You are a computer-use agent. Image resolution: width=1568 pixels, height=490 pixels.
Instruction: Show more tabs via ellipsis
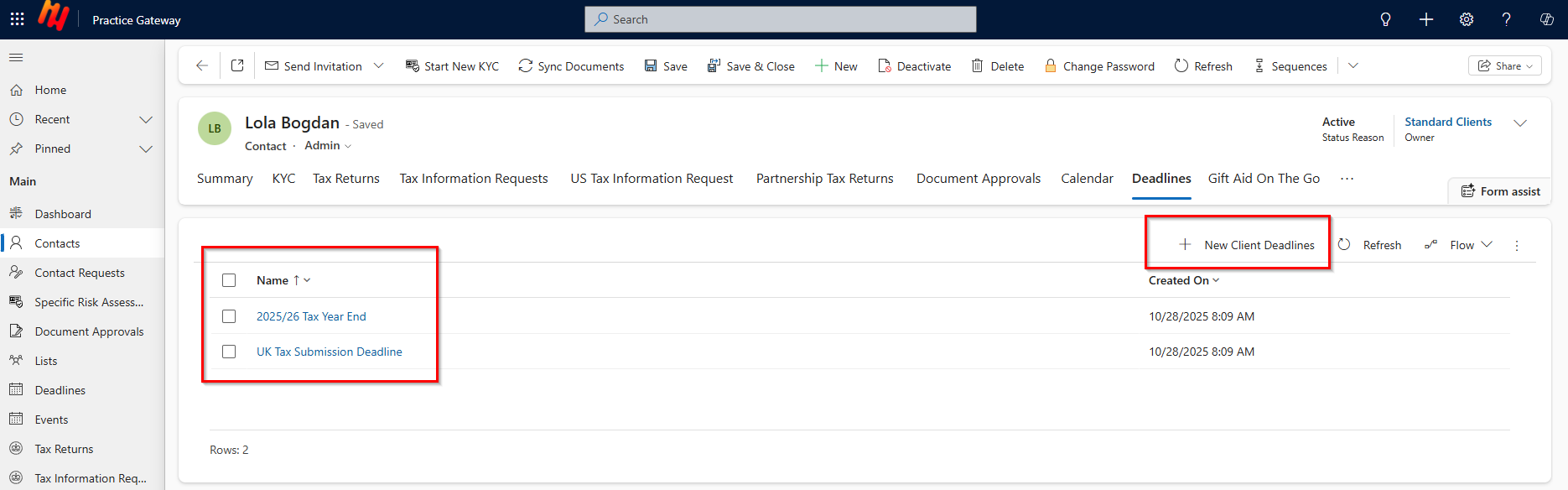[1347, 179]
